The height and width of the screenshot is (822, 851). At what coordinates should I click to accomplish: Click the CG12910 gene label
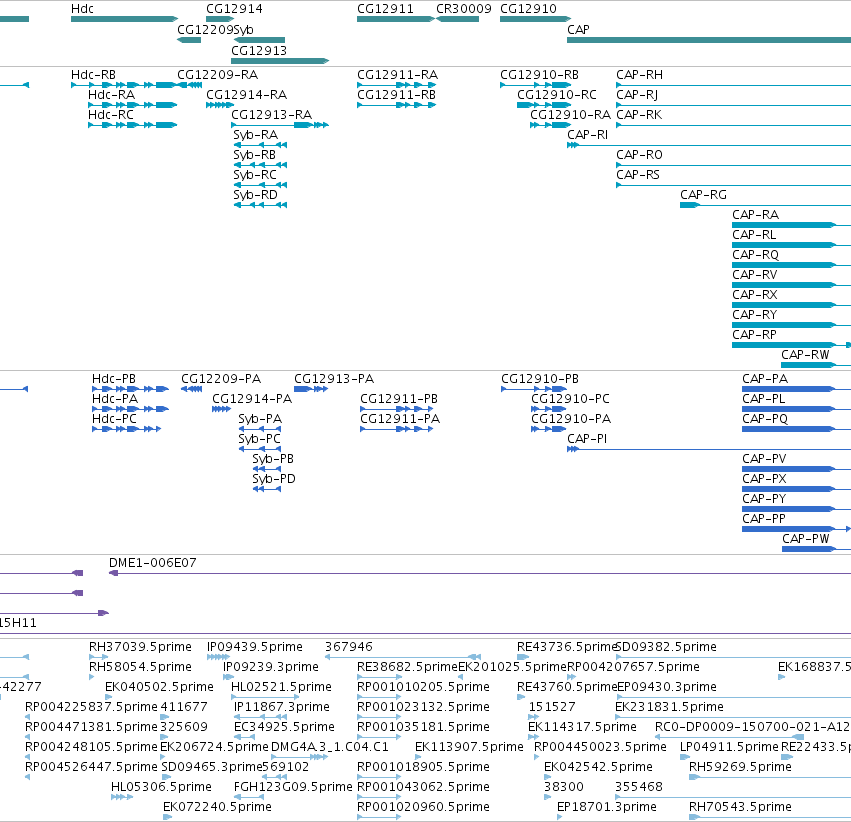(x=529, y=9)
